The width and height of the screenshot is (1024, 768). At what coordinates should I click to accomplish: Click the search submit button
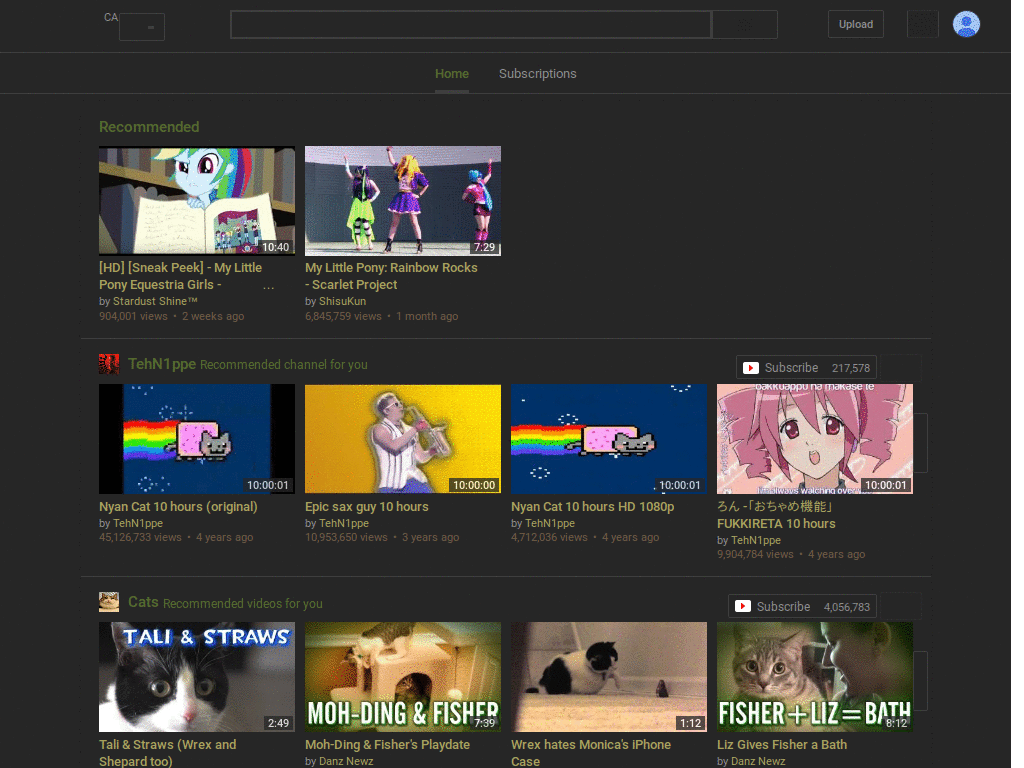click(744, 25)
